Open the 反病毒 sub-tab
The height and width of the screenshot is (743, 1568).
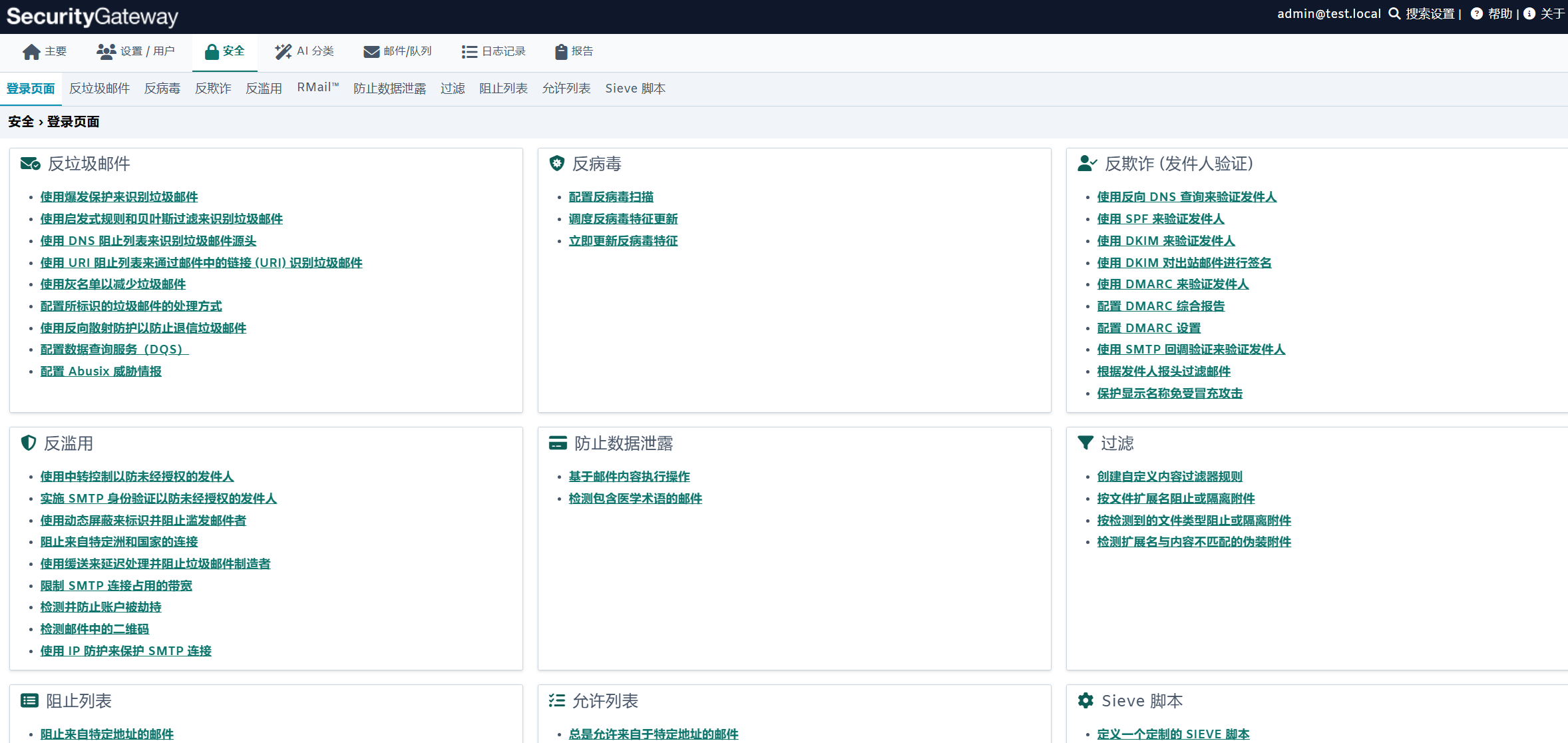click(162, 89)
